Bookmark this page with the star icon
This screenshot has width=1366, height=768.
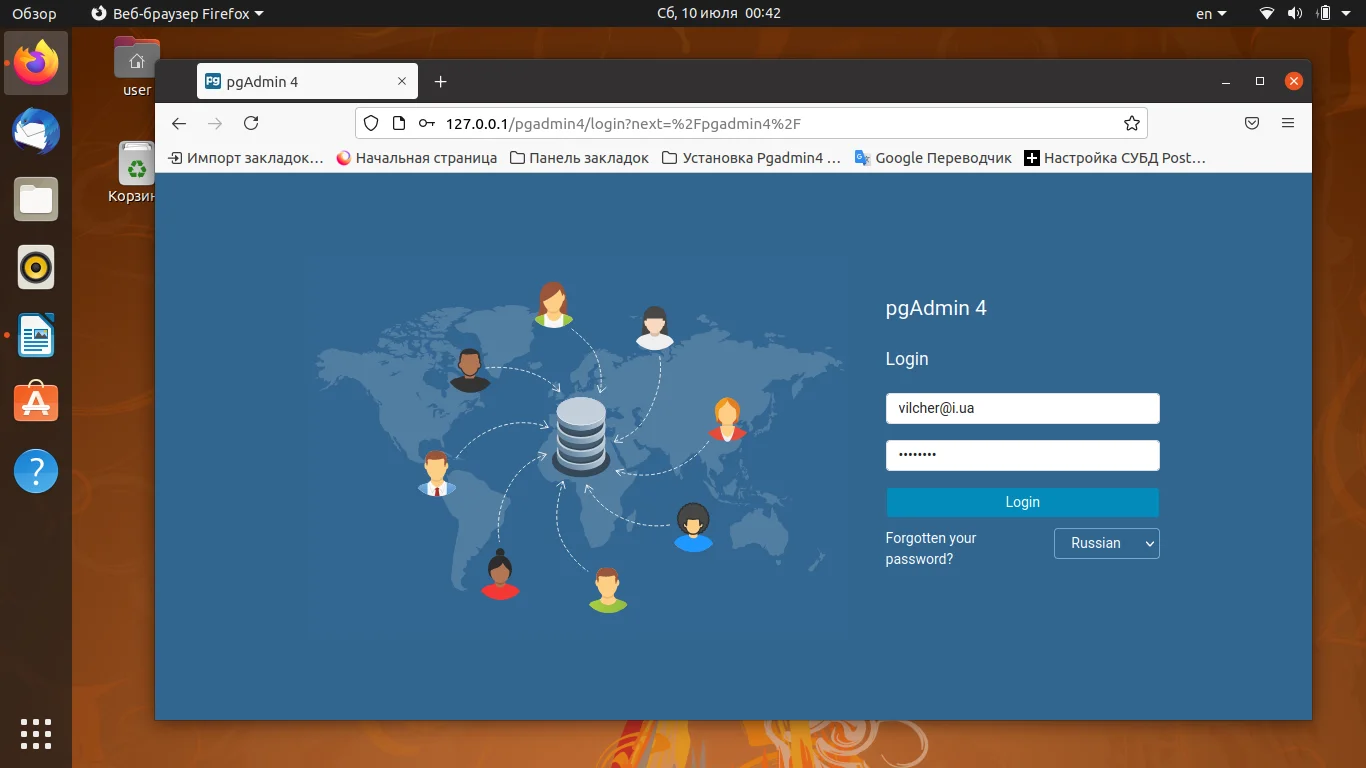(x=1131, y=123)
